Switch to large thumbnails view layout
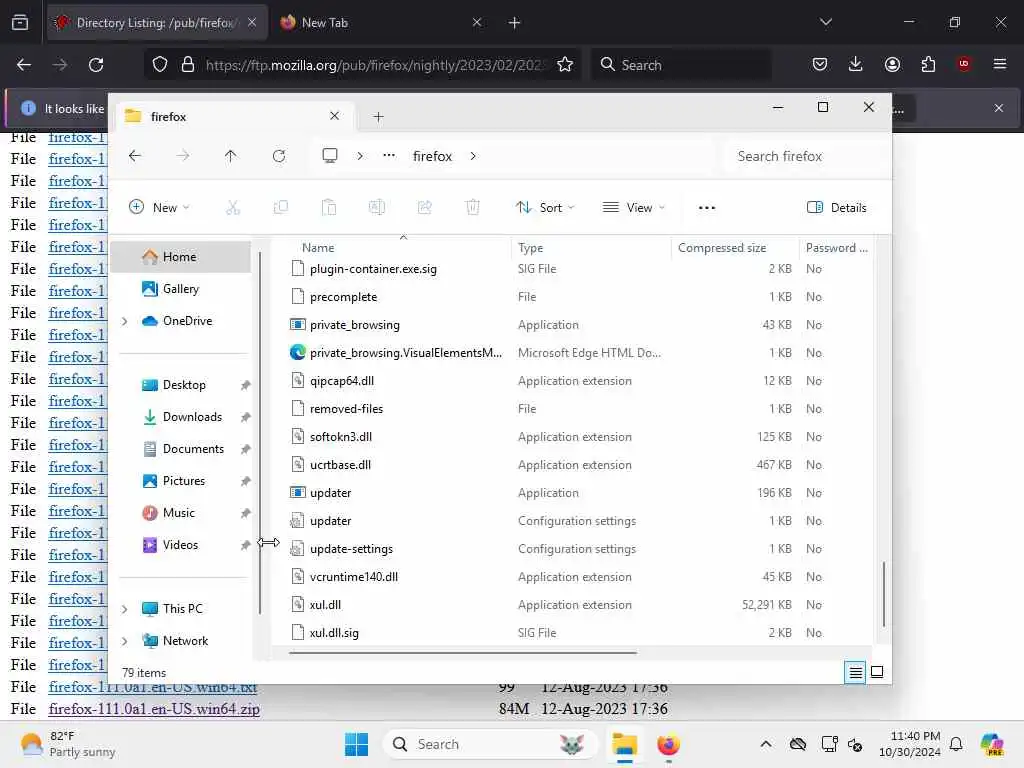Viewport: 1024px width, 768px height. (877, 672)
